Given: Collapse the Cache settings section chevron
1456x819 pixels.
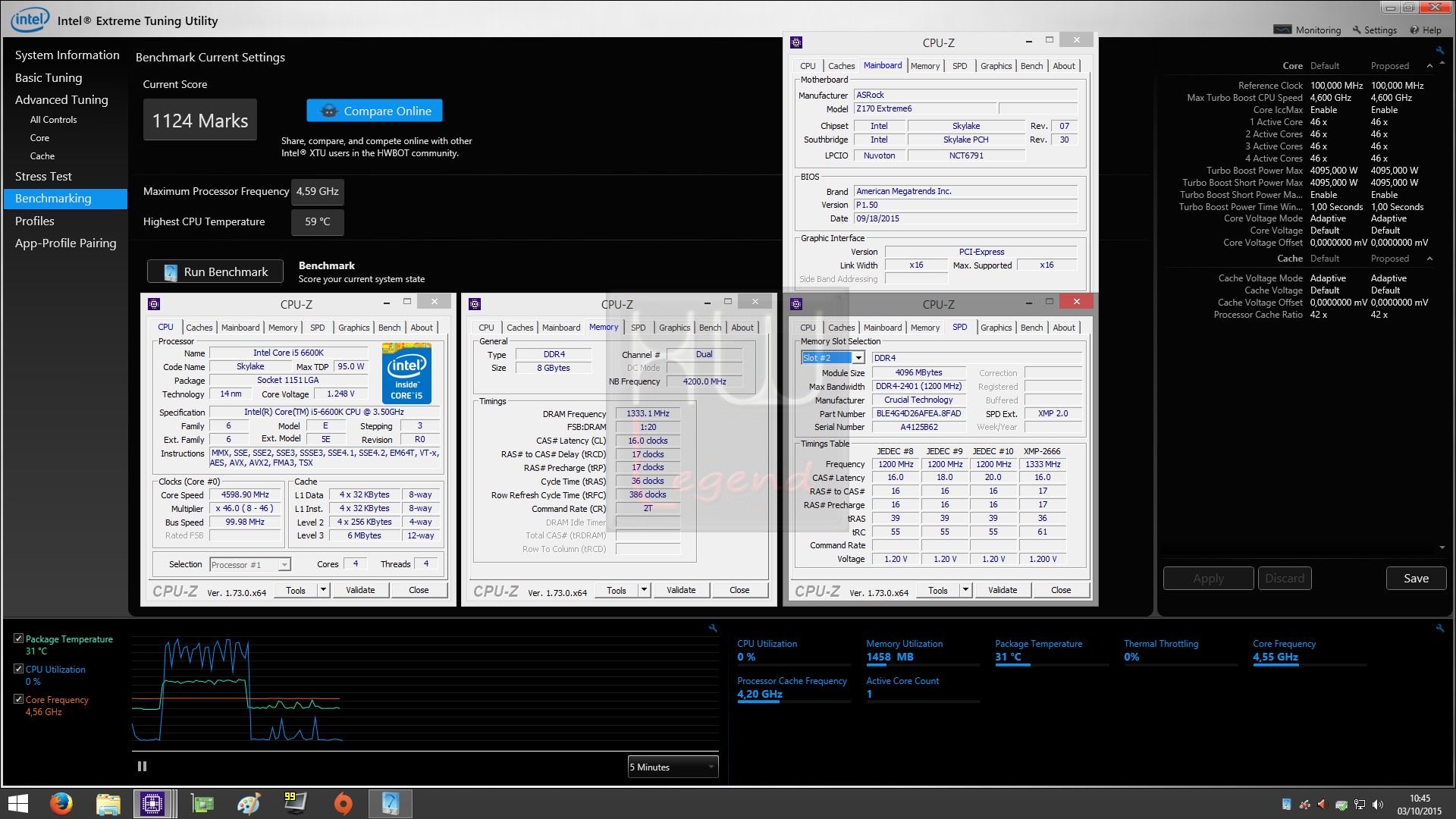Looking at the screenshot, I should 1430,259.
